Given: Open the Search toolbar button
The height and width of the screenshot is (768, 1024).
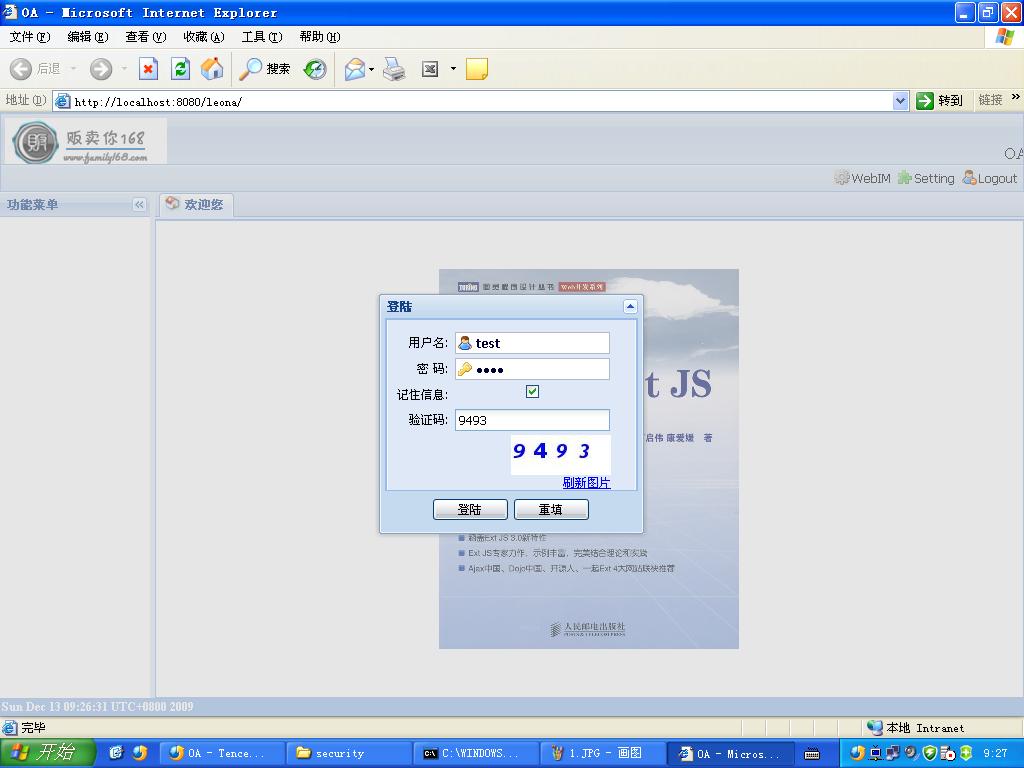Looking at the screenshot, I should 265,69.
